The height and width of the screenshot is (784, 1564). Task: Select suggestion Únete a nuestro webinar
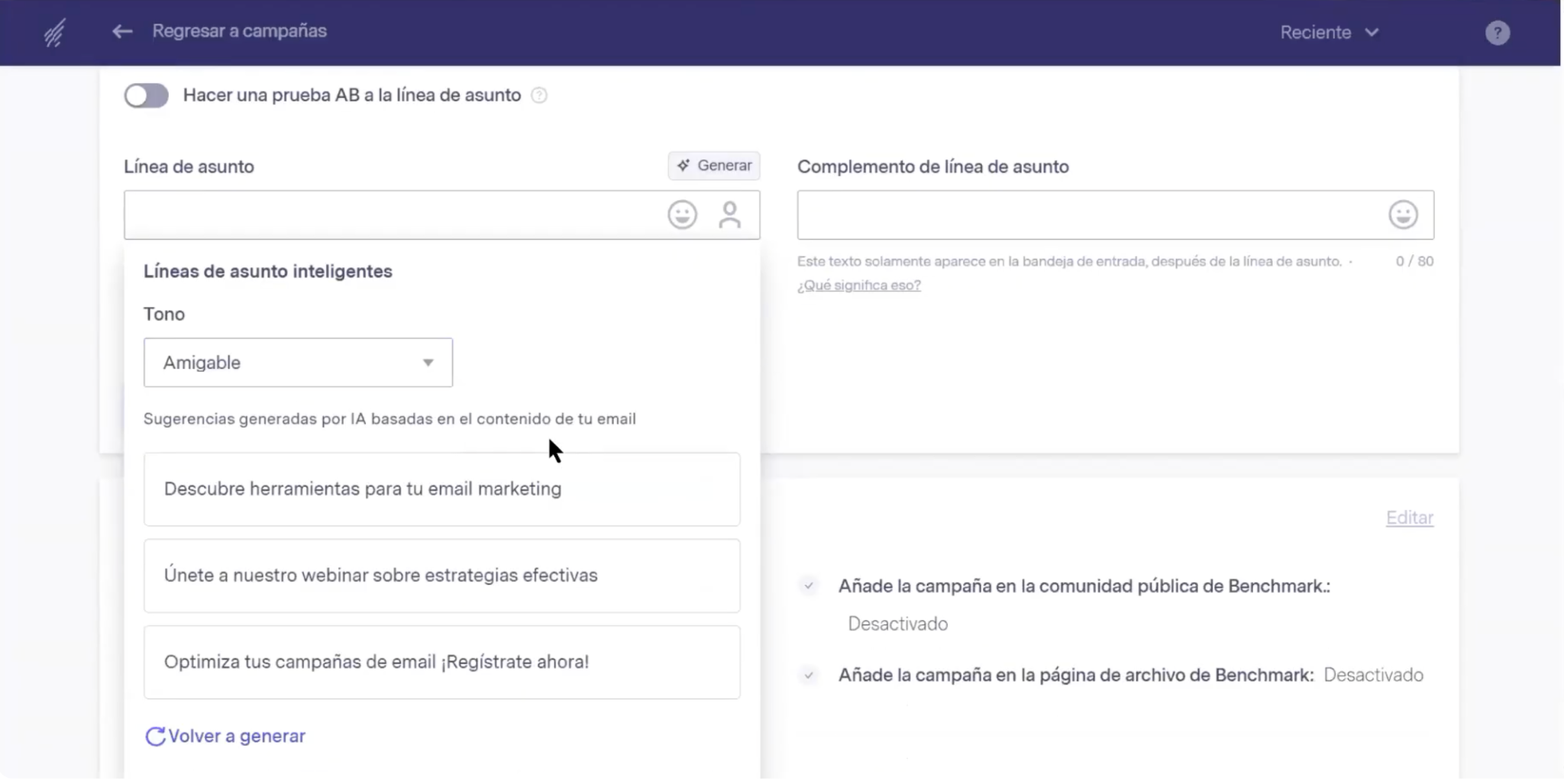[441, 576]
